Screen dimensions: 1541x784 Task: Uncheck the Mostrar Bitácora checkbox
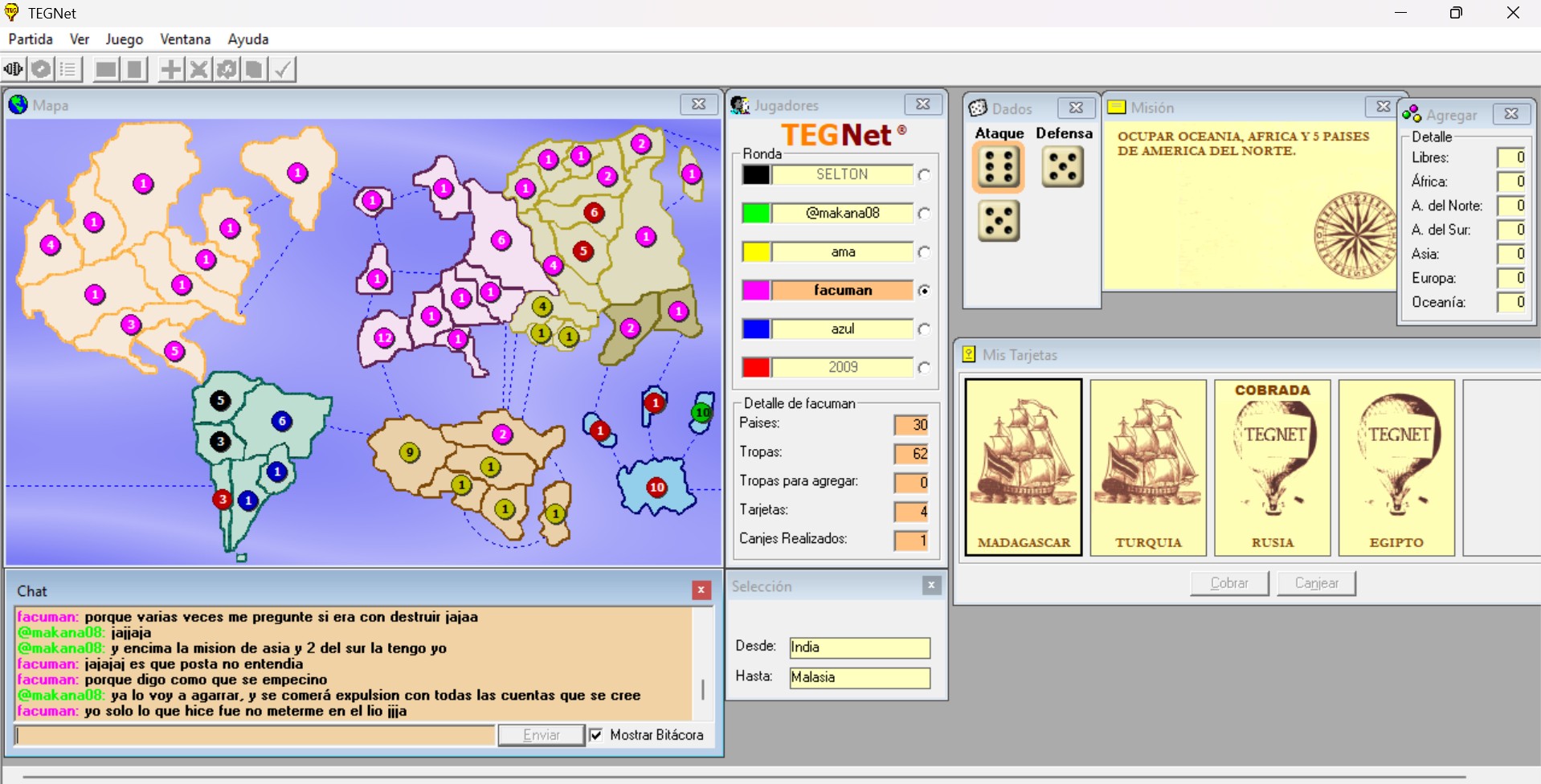tap(596, 735)
